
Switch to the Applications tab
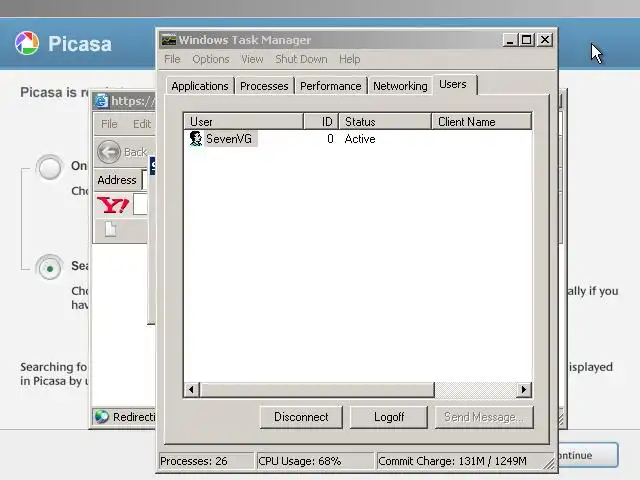pos(200,86)
